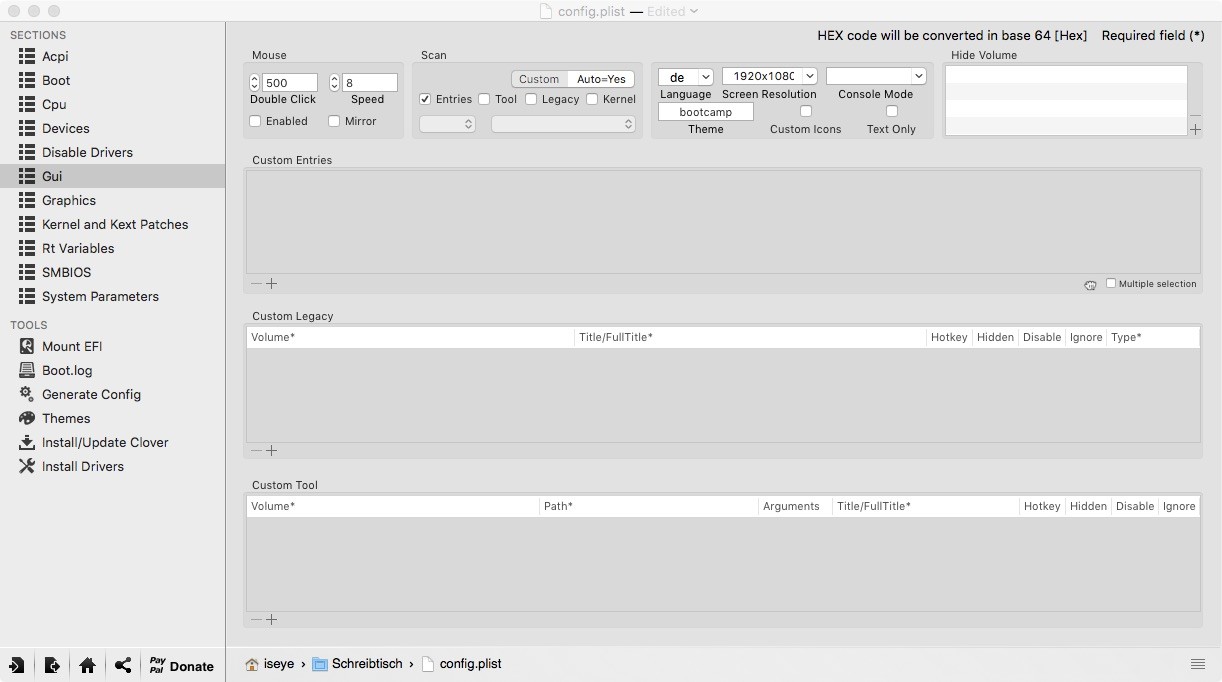Viewport: 1222px width, 682px height.
Task: Open small dropdown under Entries
Action: tap(447, 124)
